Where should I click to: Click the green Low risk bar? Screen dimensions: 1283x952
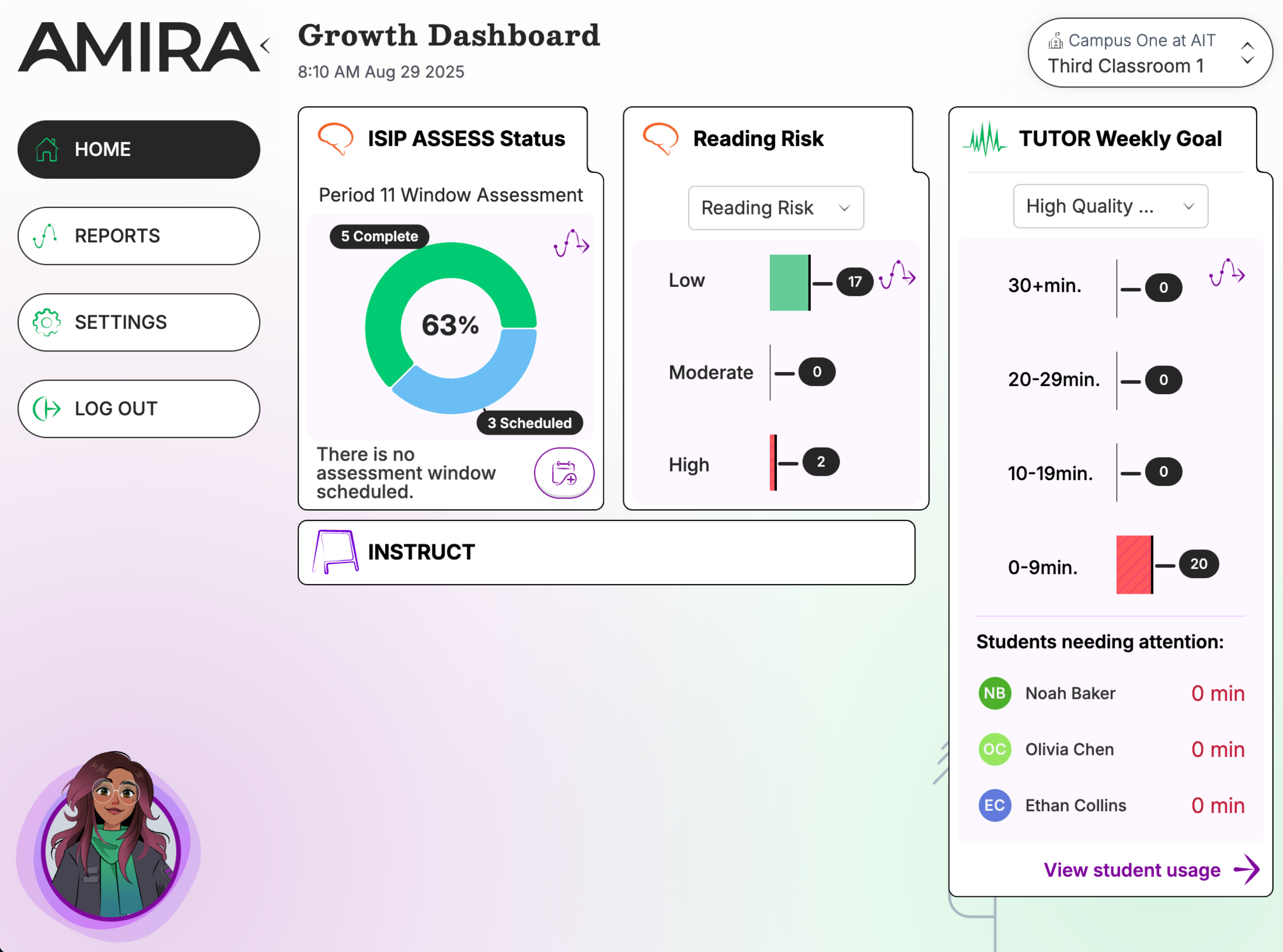point(789,282)
